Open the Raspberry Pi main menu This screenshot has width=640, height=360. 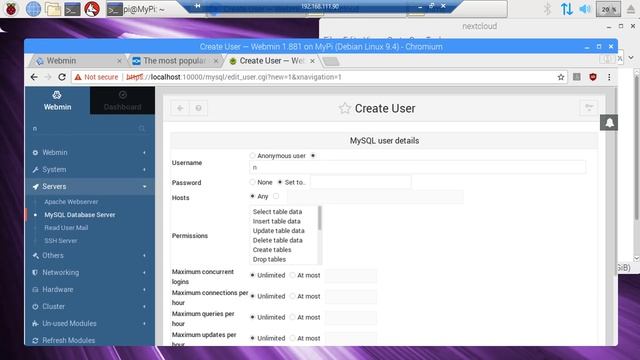(x=11, y=9)
